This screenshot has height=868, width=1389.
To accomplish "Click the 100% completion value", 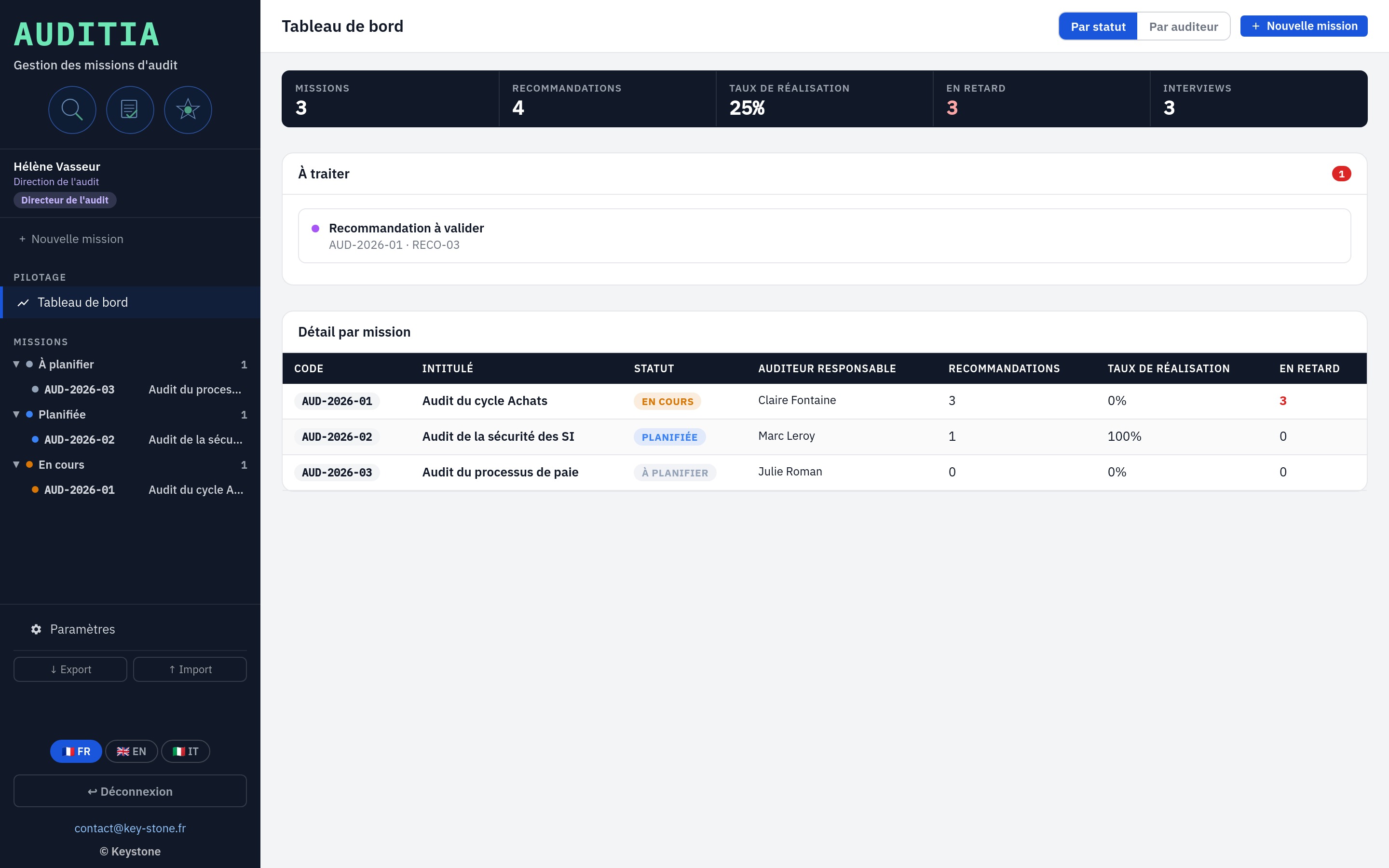I will [1124, 436].
